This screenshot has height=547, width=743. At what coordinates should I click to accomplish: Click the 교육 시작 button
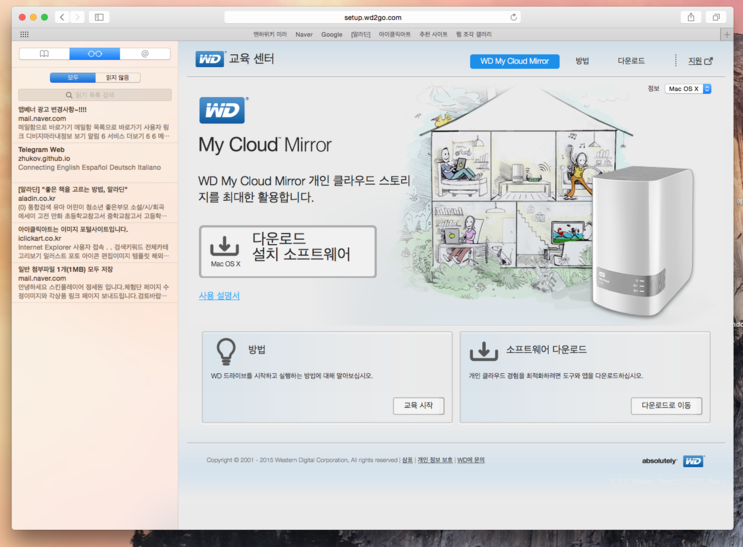(418, 406)
